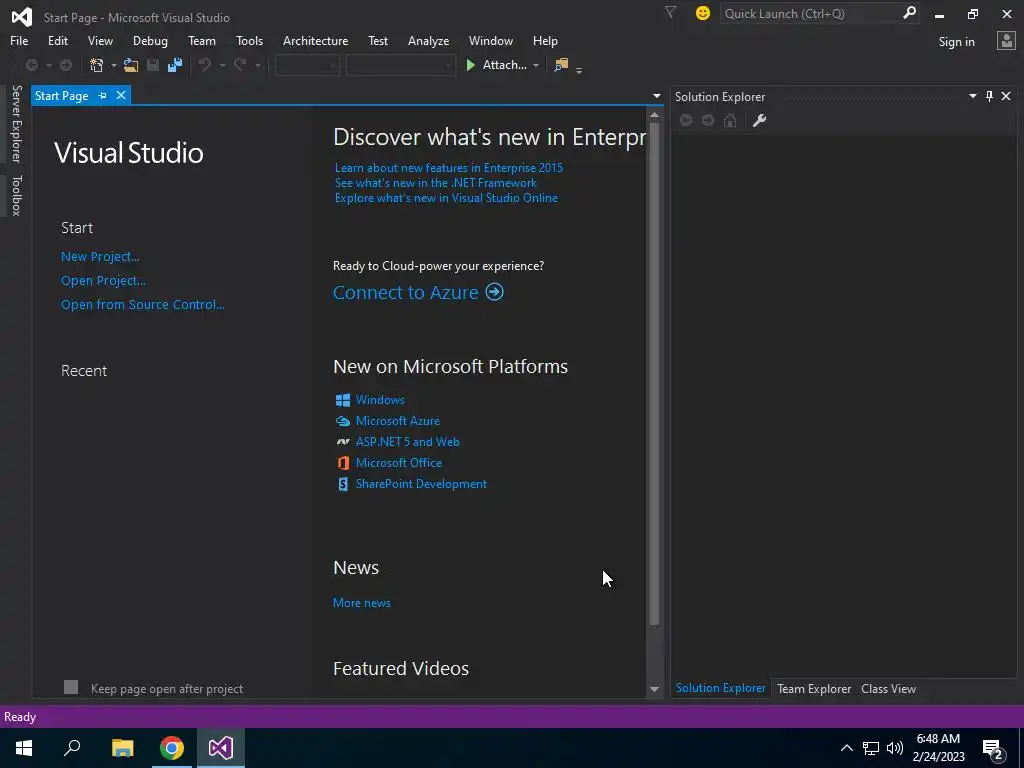This screenshot has height=768, width=1024.
Task: Open Chrome from the taskbar
Action: click(x=172, y=748)
